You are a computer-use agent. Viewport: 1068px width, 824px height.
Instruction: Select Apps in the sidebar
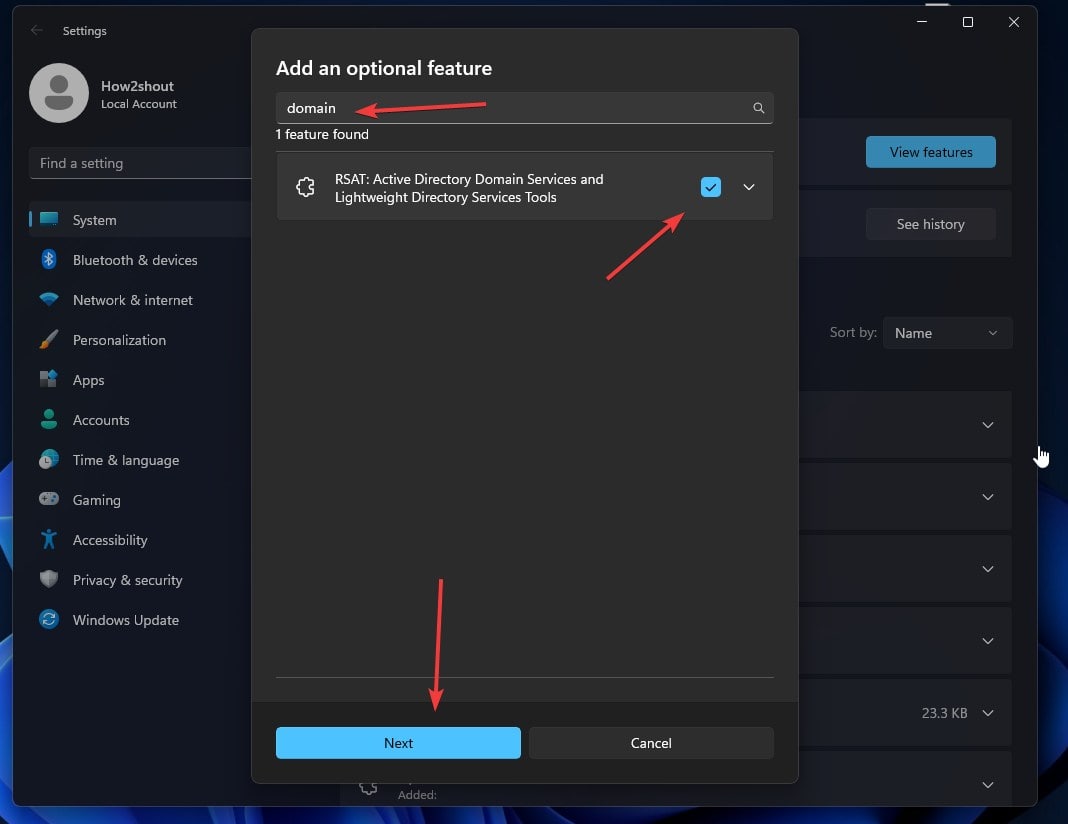pos(140,379)
